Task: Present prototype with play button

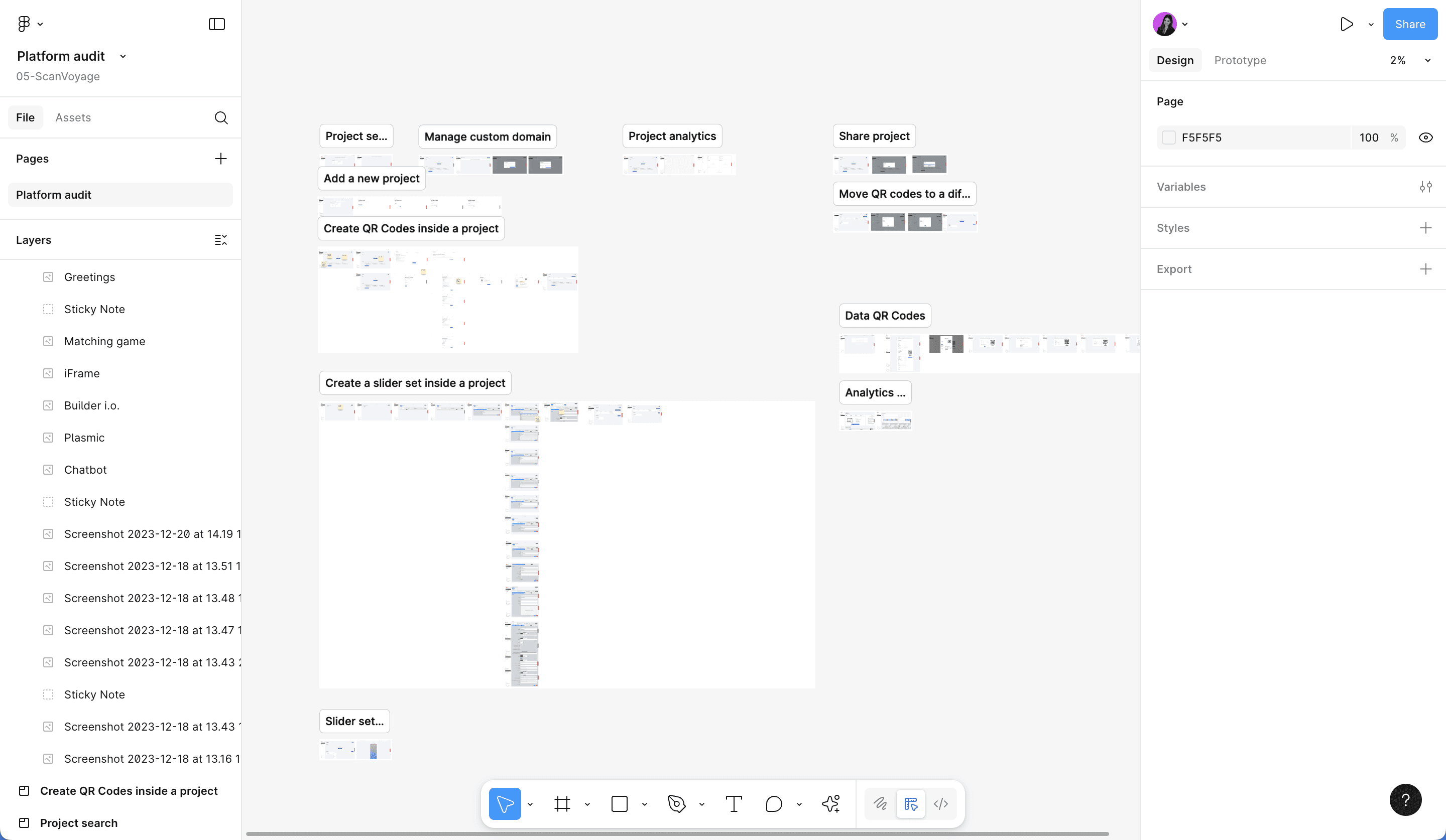Action: [1346, 24]
